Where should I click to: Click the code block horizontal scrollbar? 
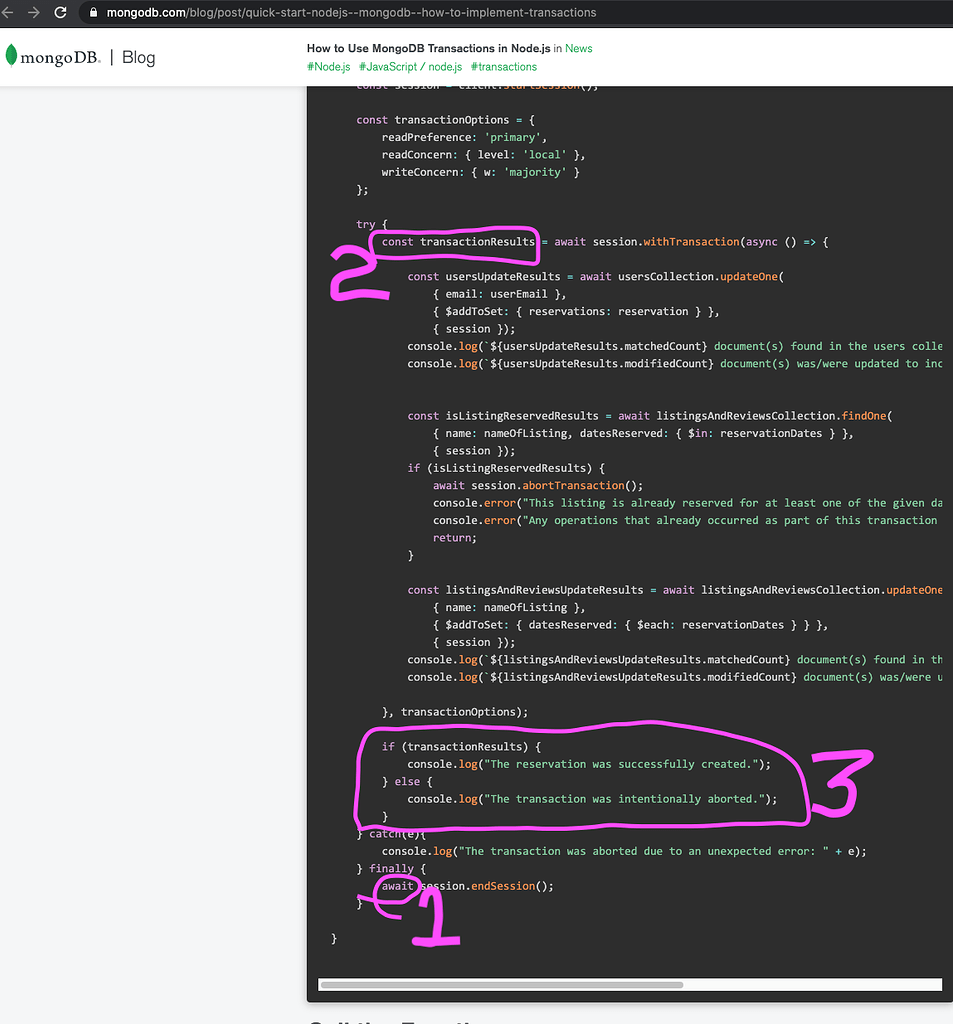[500, 985]
